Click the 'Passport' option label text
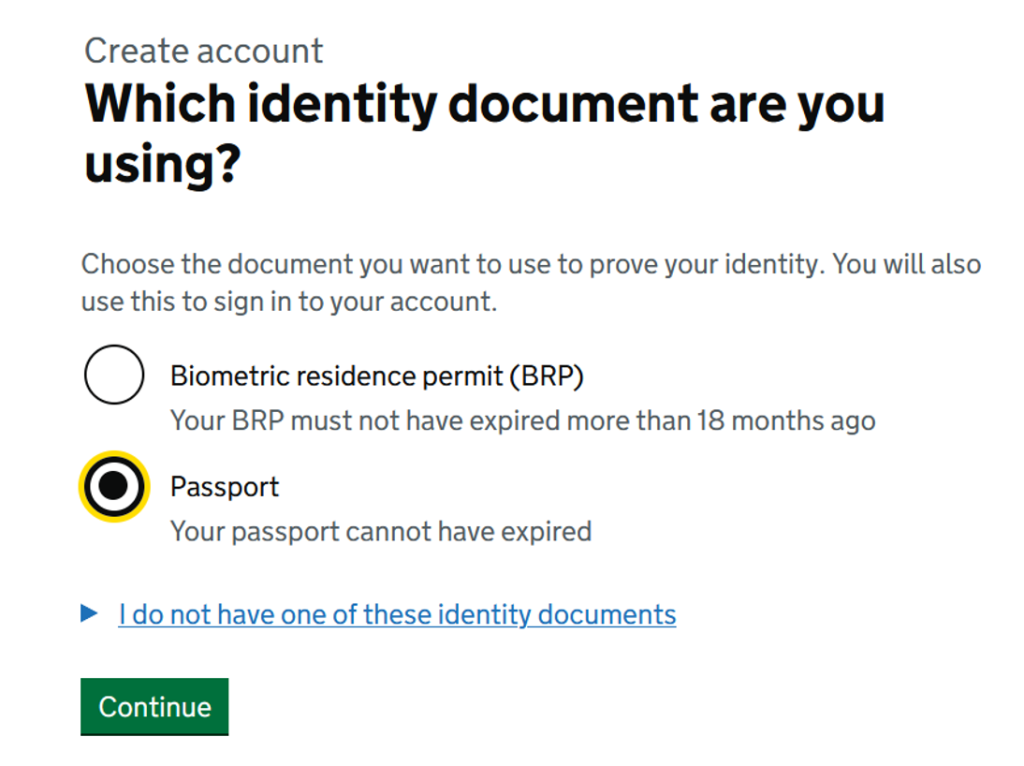 point(224,487)
